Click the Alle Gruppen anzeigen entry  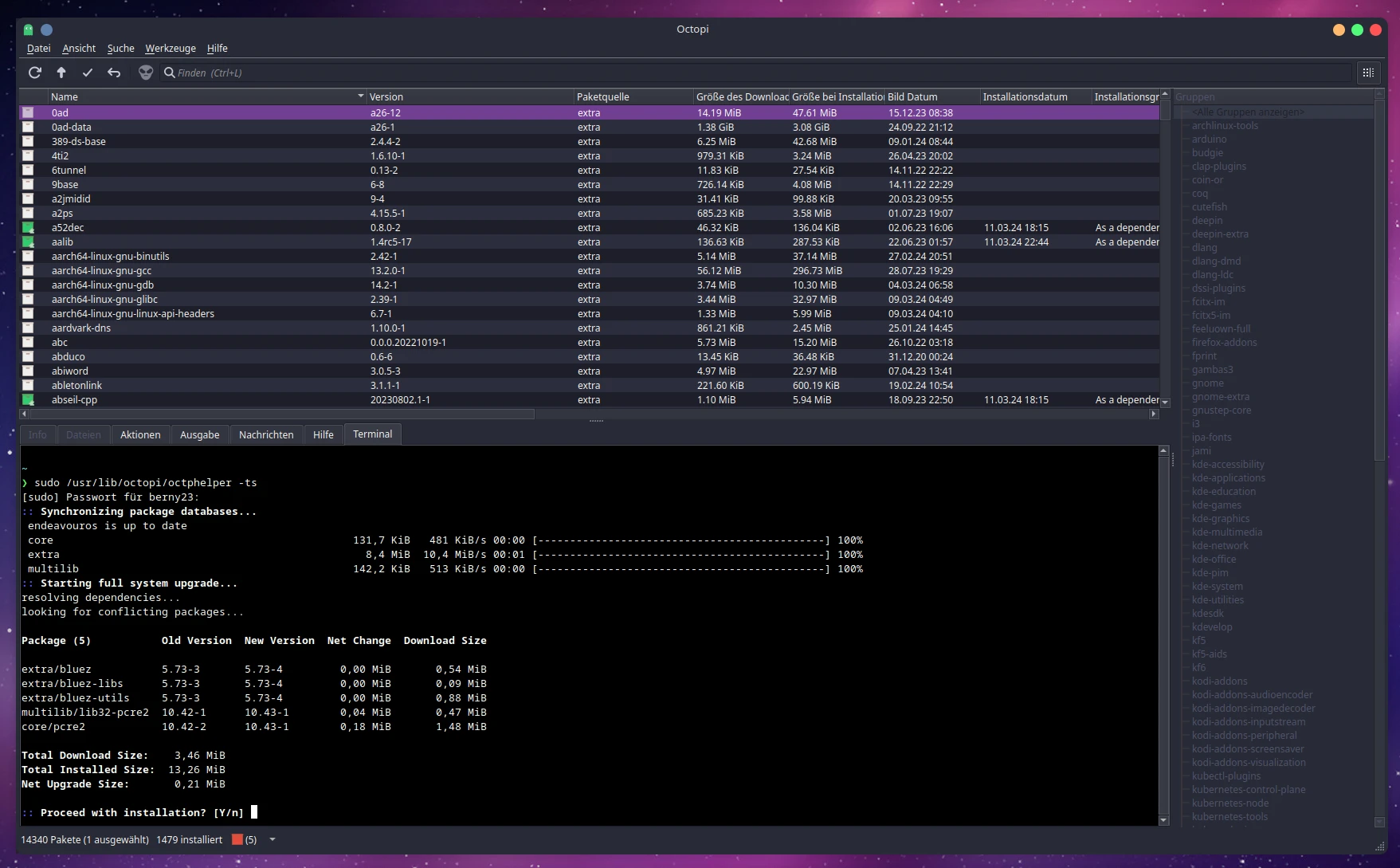(x=1248, y=112)
